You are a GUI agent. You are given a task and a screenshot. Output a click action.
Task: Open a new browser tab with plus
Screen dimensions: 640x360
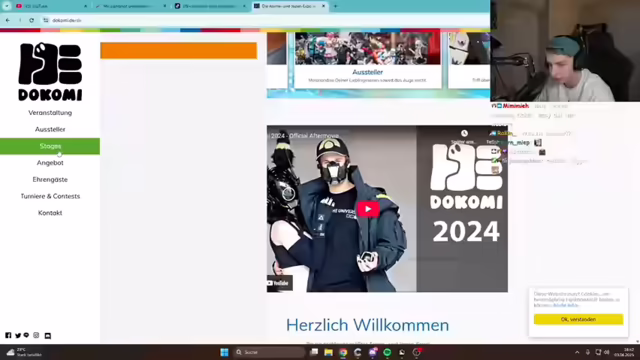pos(336,6)
